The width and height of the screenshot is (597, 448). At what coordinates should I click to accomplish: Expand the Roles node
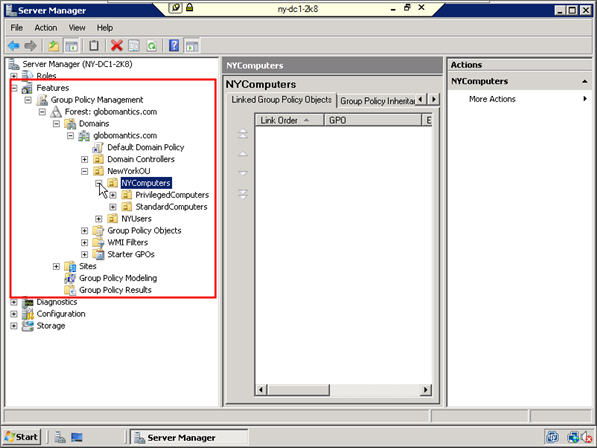14,76
